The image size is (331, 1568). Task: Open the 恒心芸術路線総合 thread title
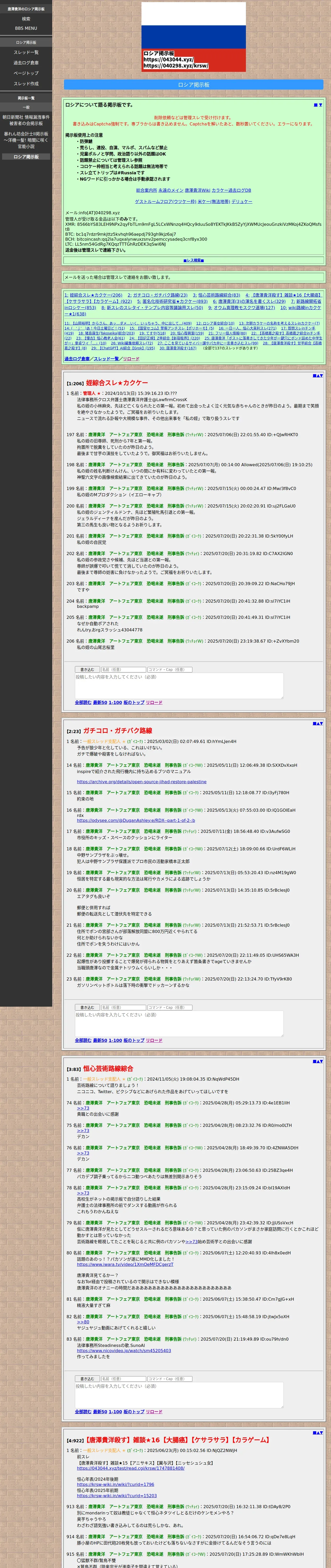click(x=108, y=1068)
